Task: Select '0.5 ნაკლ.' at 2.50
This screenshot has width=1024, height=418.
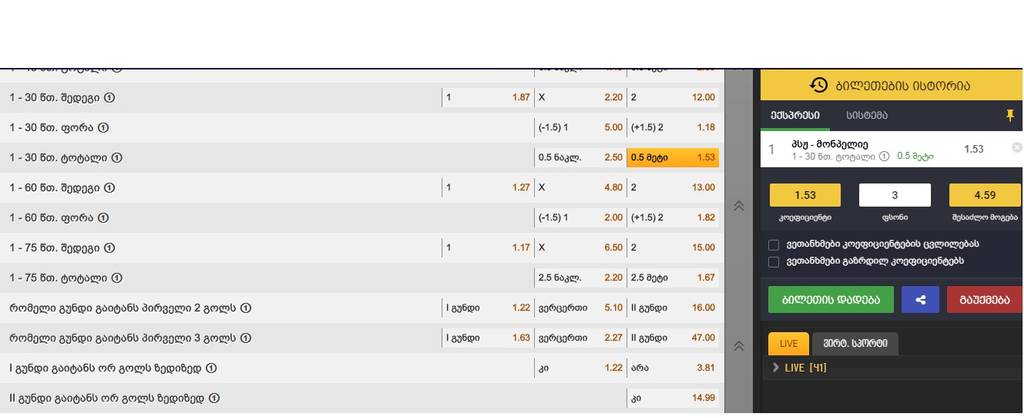Action: [x=580, y=157]
